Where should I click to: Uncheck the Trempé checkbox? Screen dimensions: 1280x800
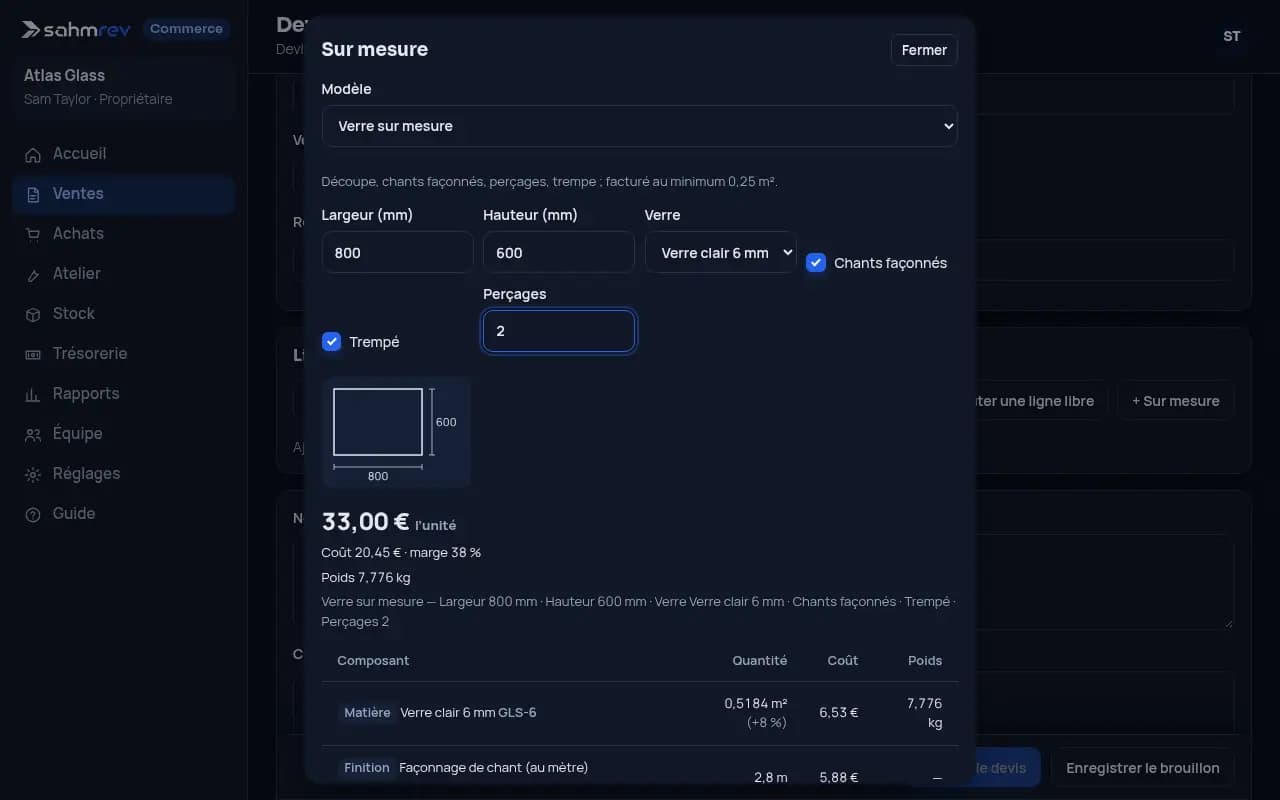tap(332, 341)
